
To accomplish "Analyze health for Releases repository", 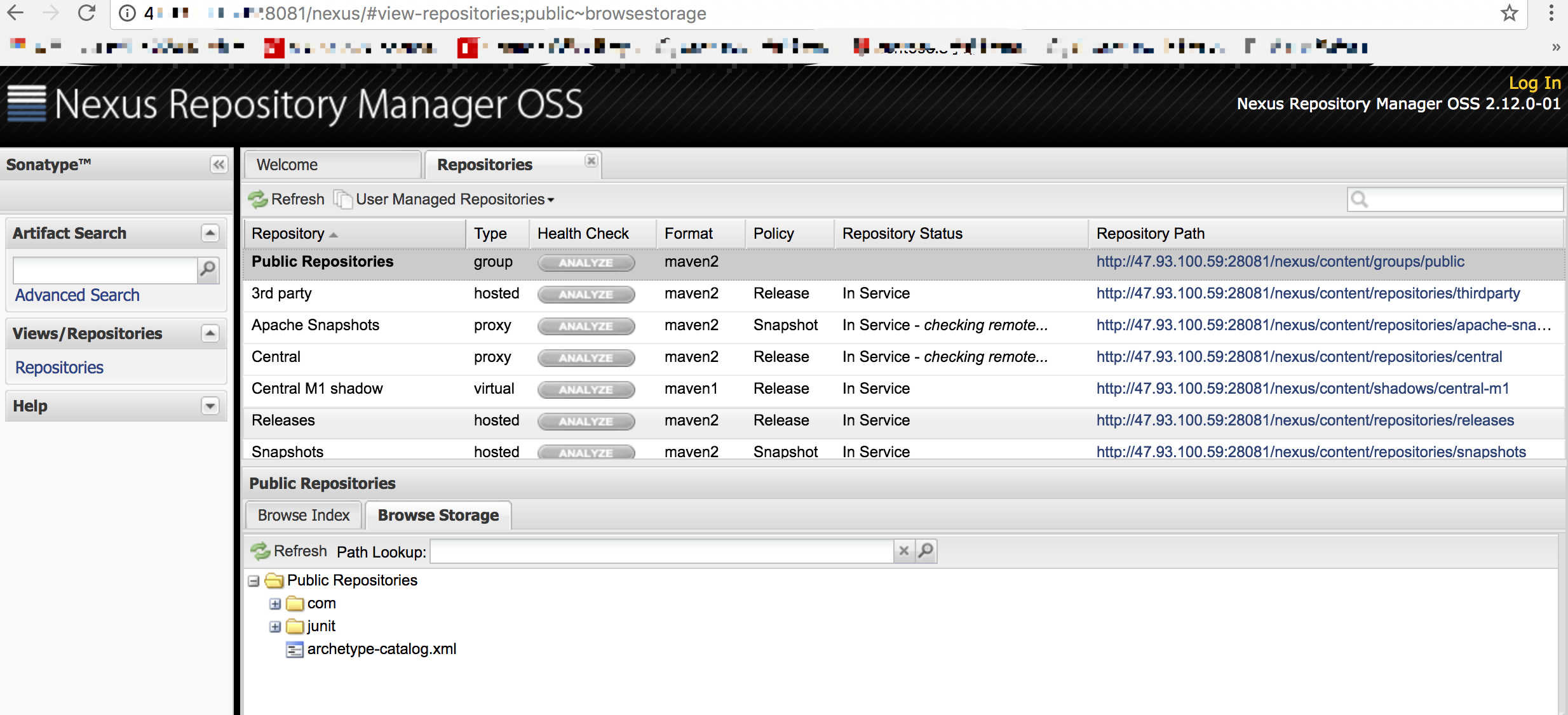I will [586, 422].
